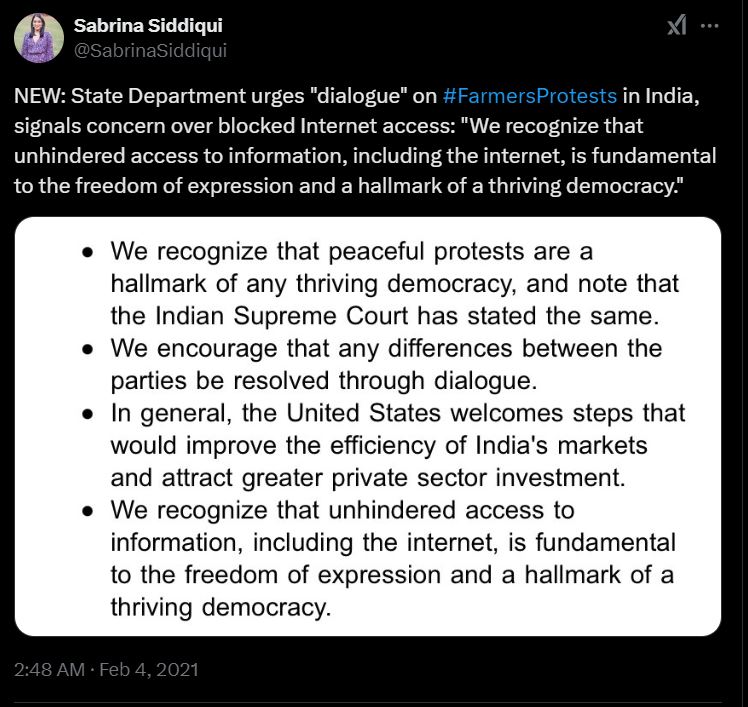Click the 2:48 AM timestamp
Viewport: 748px width, 707px height.
pos(49,670)
